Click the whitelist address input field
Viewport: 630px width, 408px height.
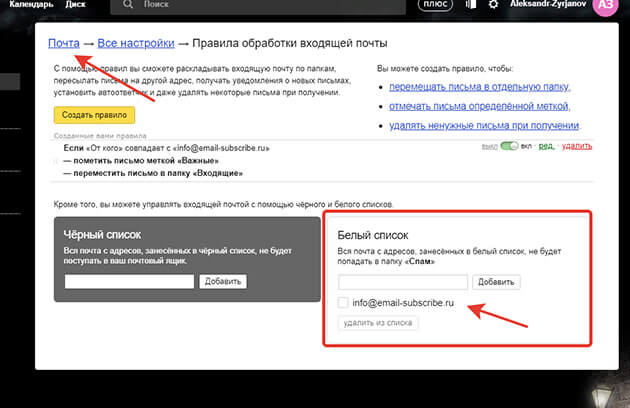403,282
